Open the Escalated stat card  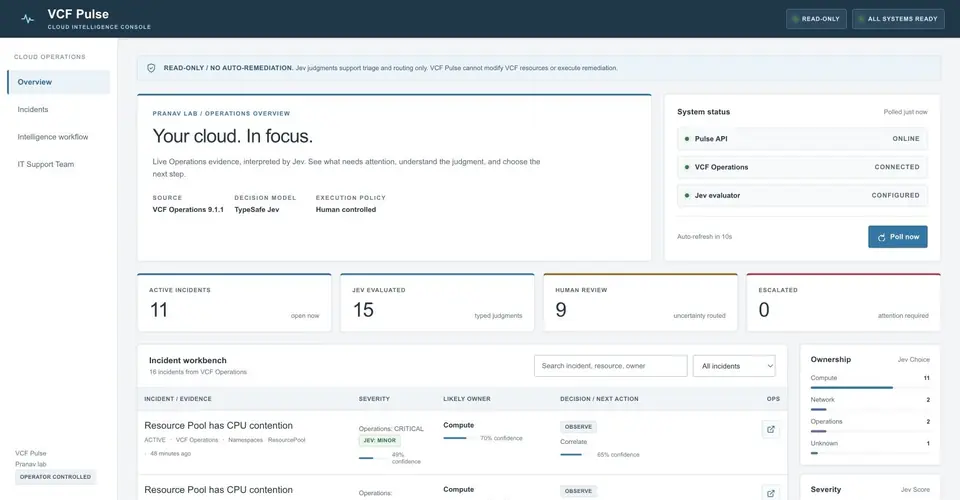point(844,302)
